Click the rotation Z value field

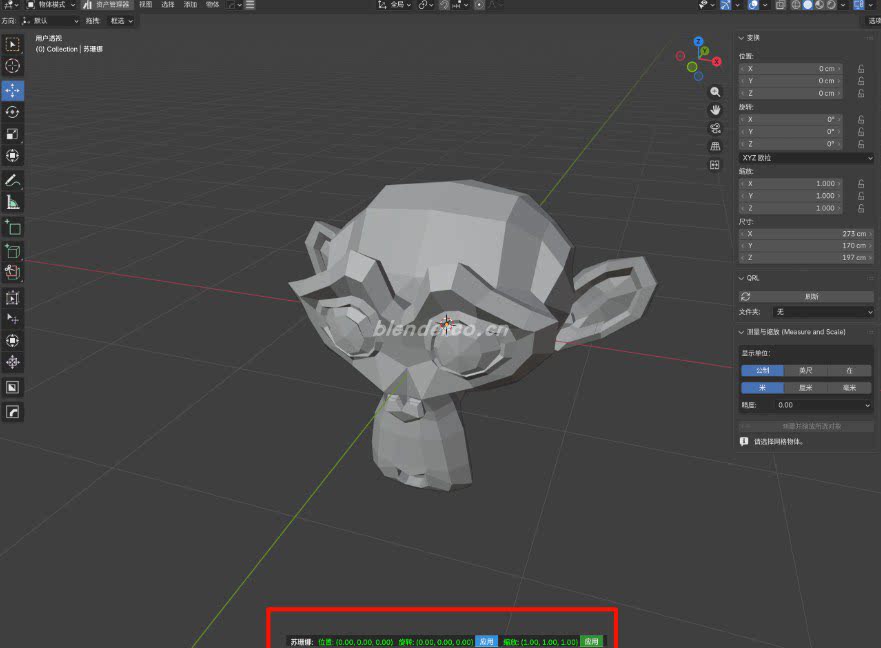click(x=791, y=144)
